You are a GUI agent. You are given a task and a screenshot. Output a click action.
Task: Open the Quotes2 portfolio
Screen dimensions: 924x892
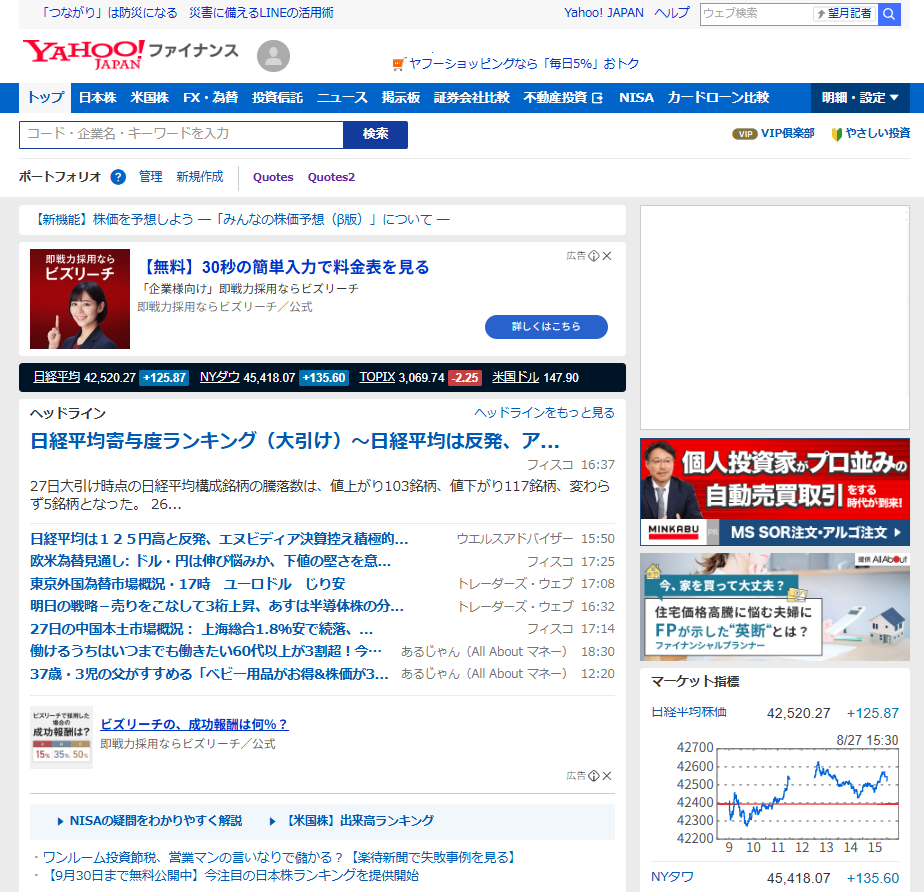(x=331, y=177)
